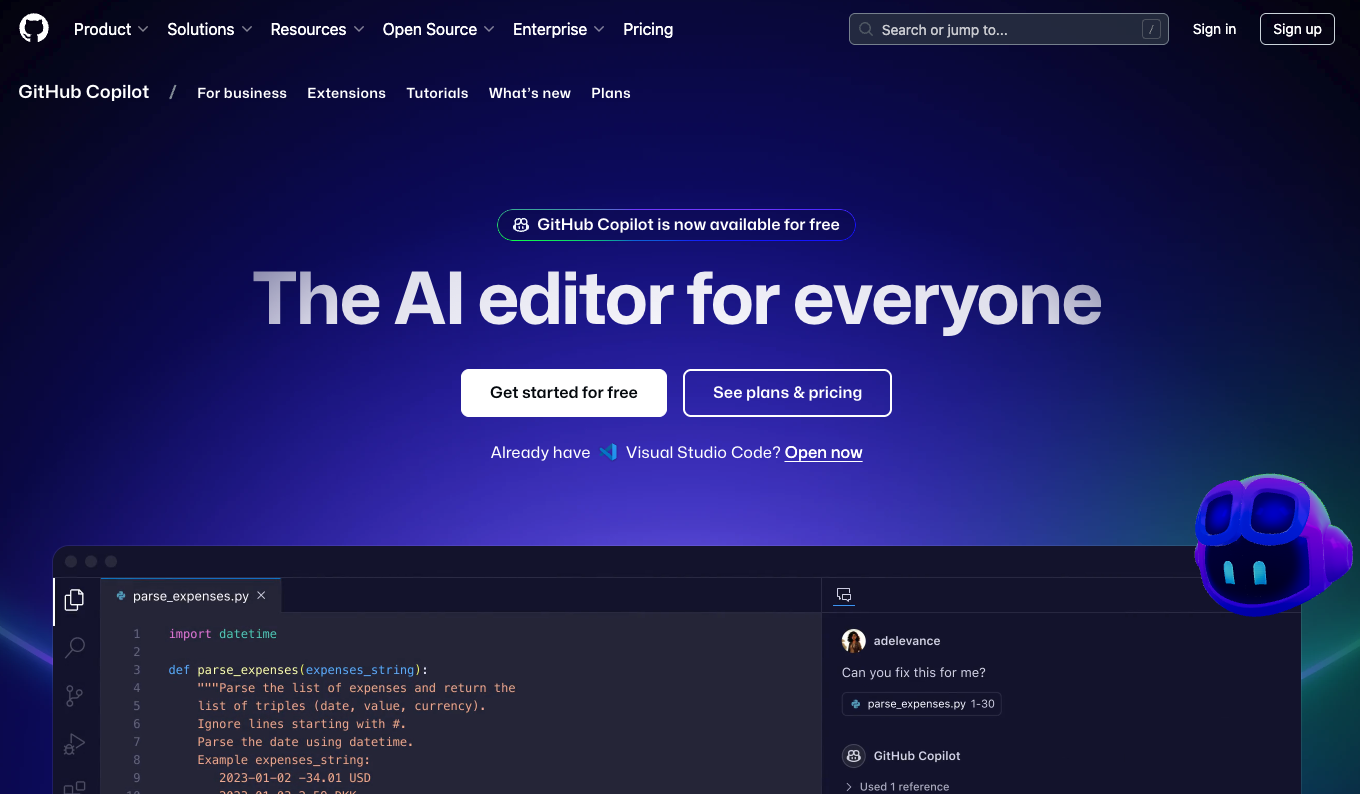Open the Source Control icon in editor sidebar
The width and height of the screenshot is (1360, 794).
point(75,696)
